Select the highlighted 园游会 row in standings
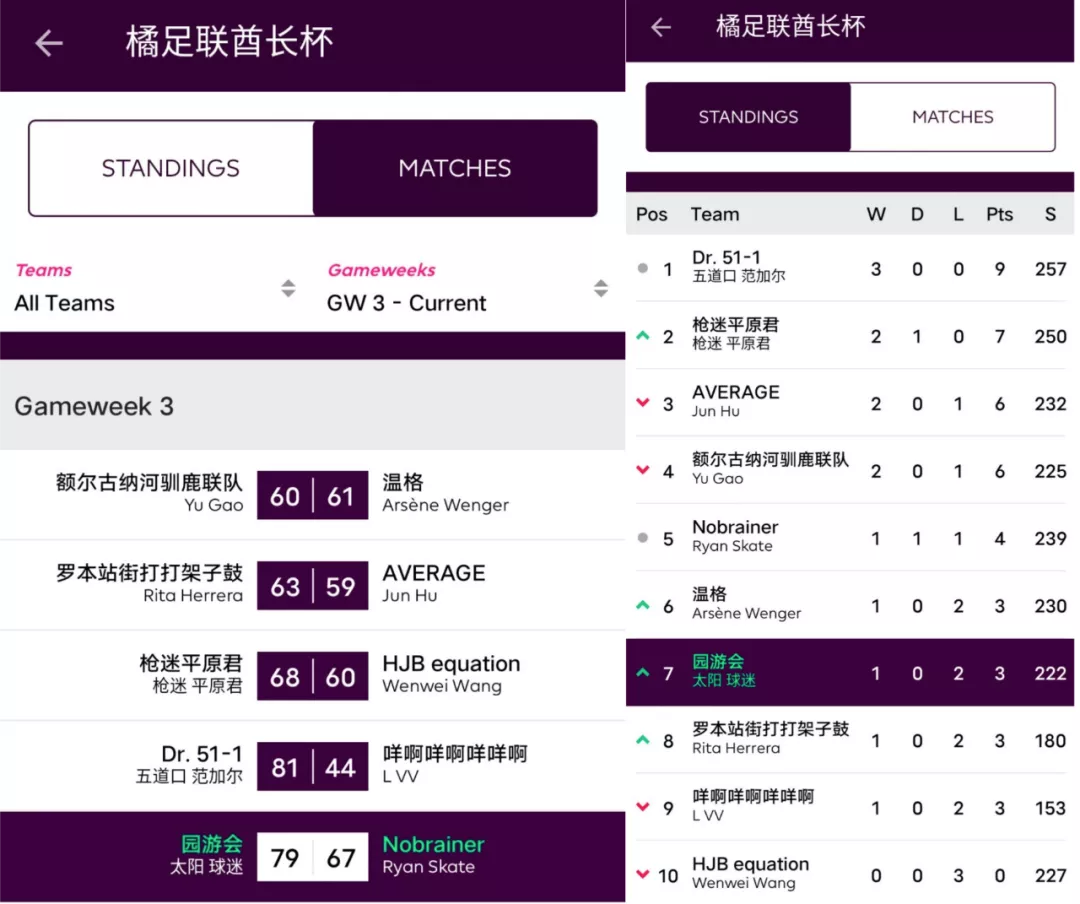This screenshot has height=904, width=1080. click(x=850, y=673)
